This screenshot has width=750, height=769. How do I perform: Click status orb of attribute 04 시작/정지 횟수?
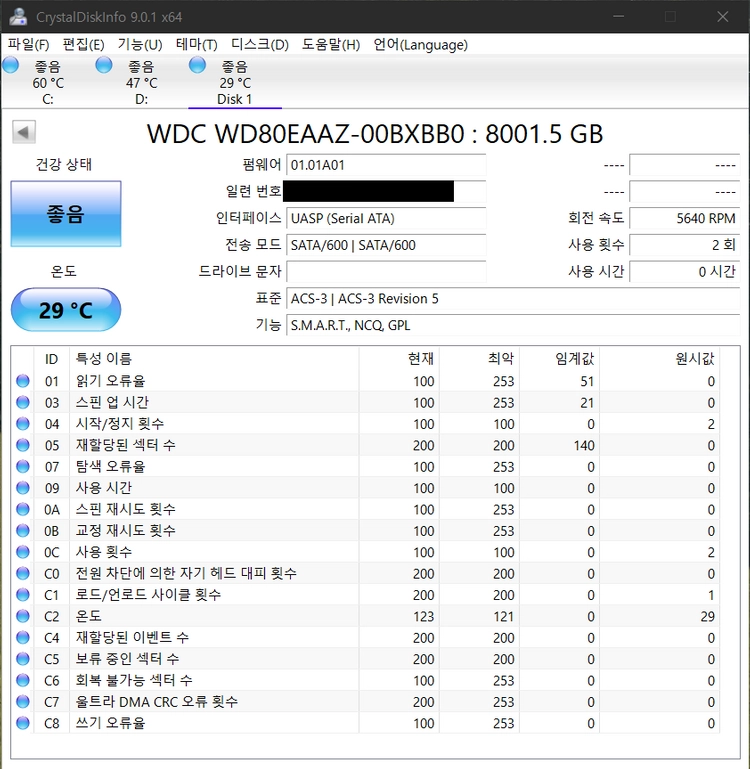click(23, 424)
